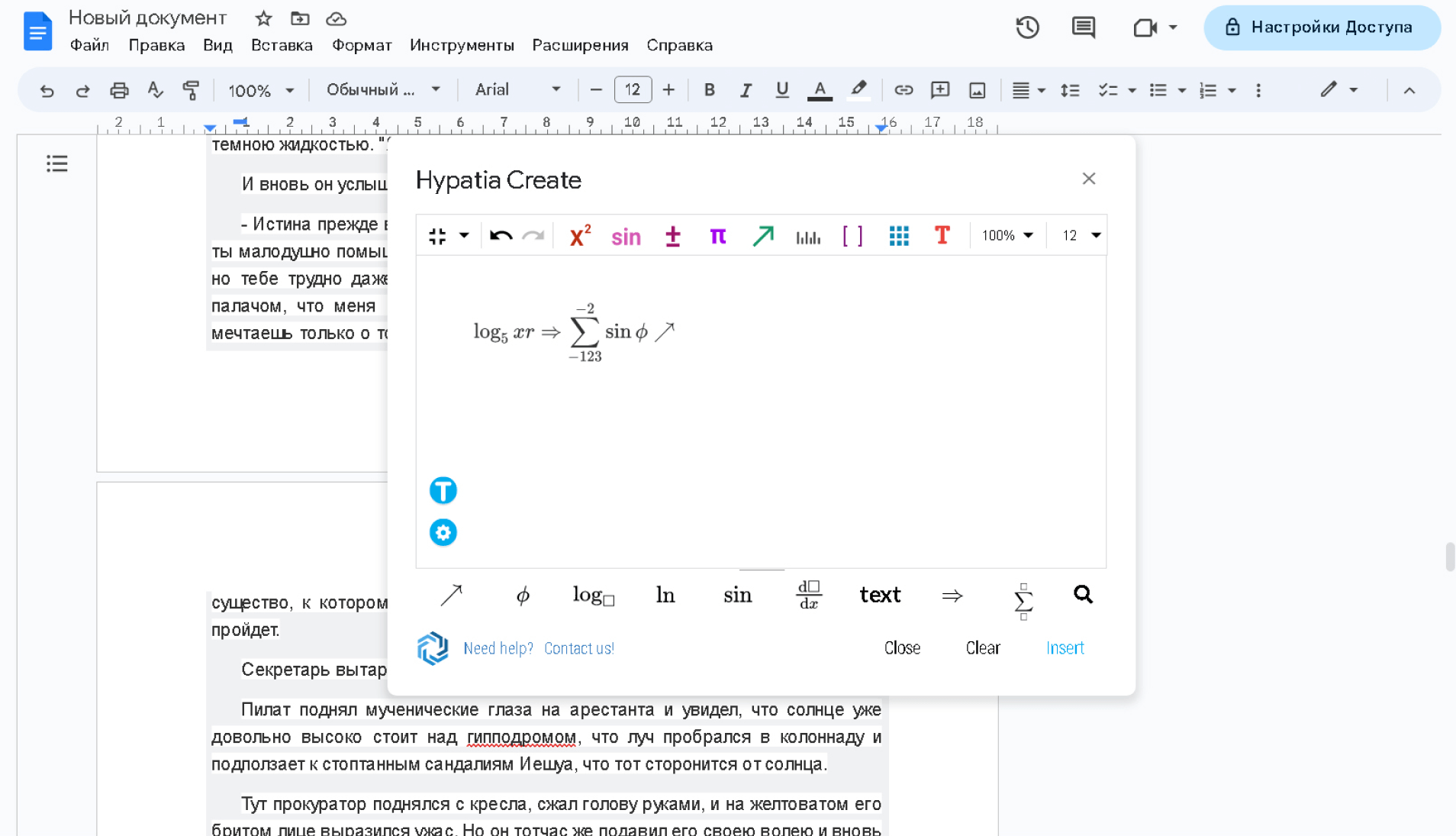
Task: Click the red x² superscript icon
Action: point(580,236)
